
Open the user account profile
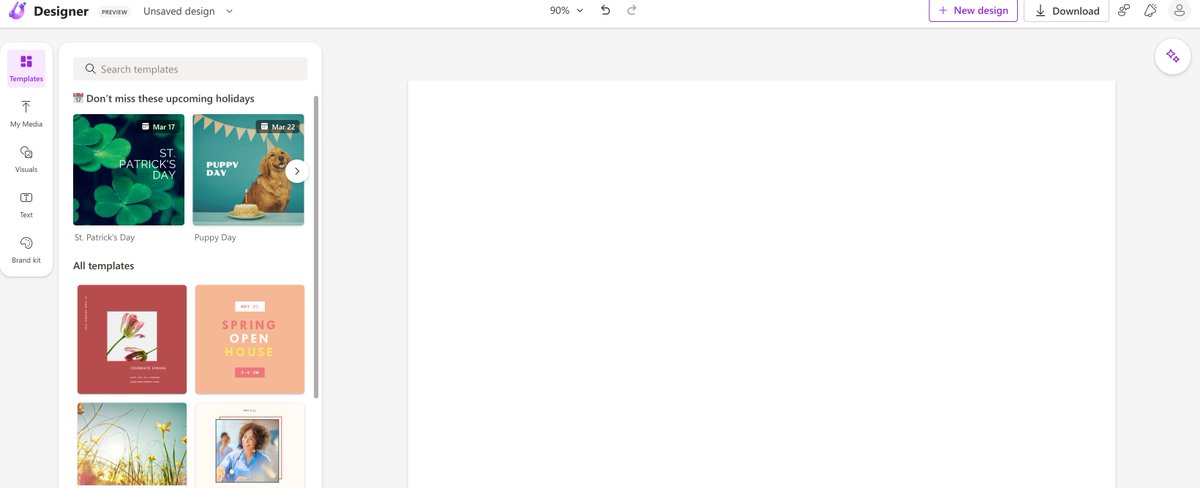[1179, 11]
